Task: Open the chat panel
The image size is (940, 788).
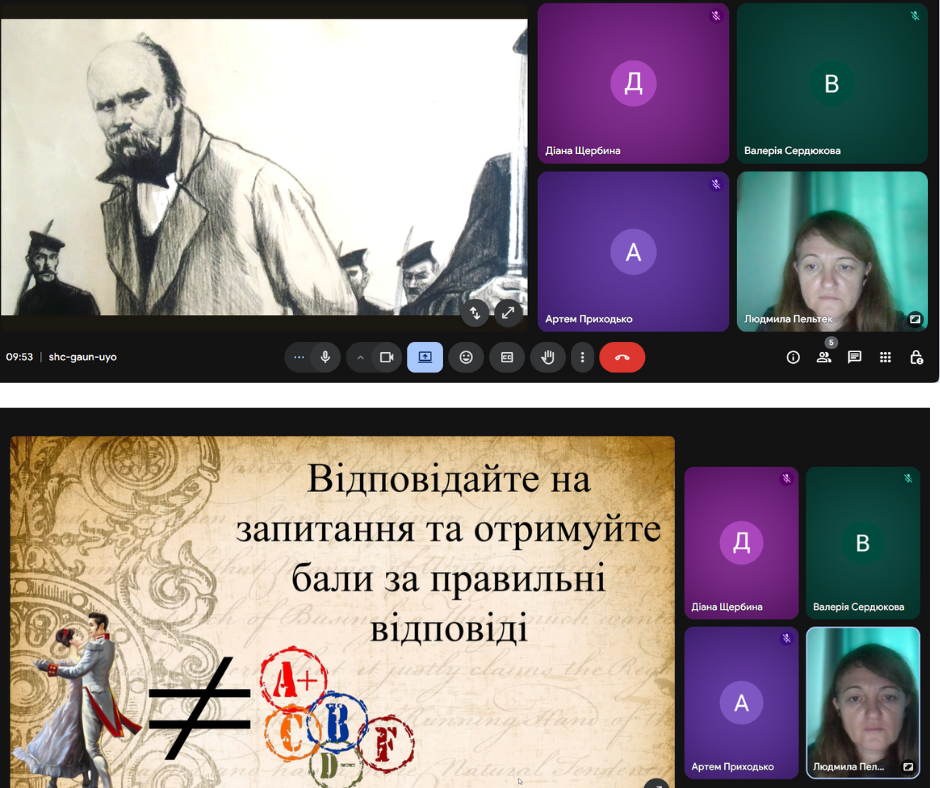Action: click(855, 357)
